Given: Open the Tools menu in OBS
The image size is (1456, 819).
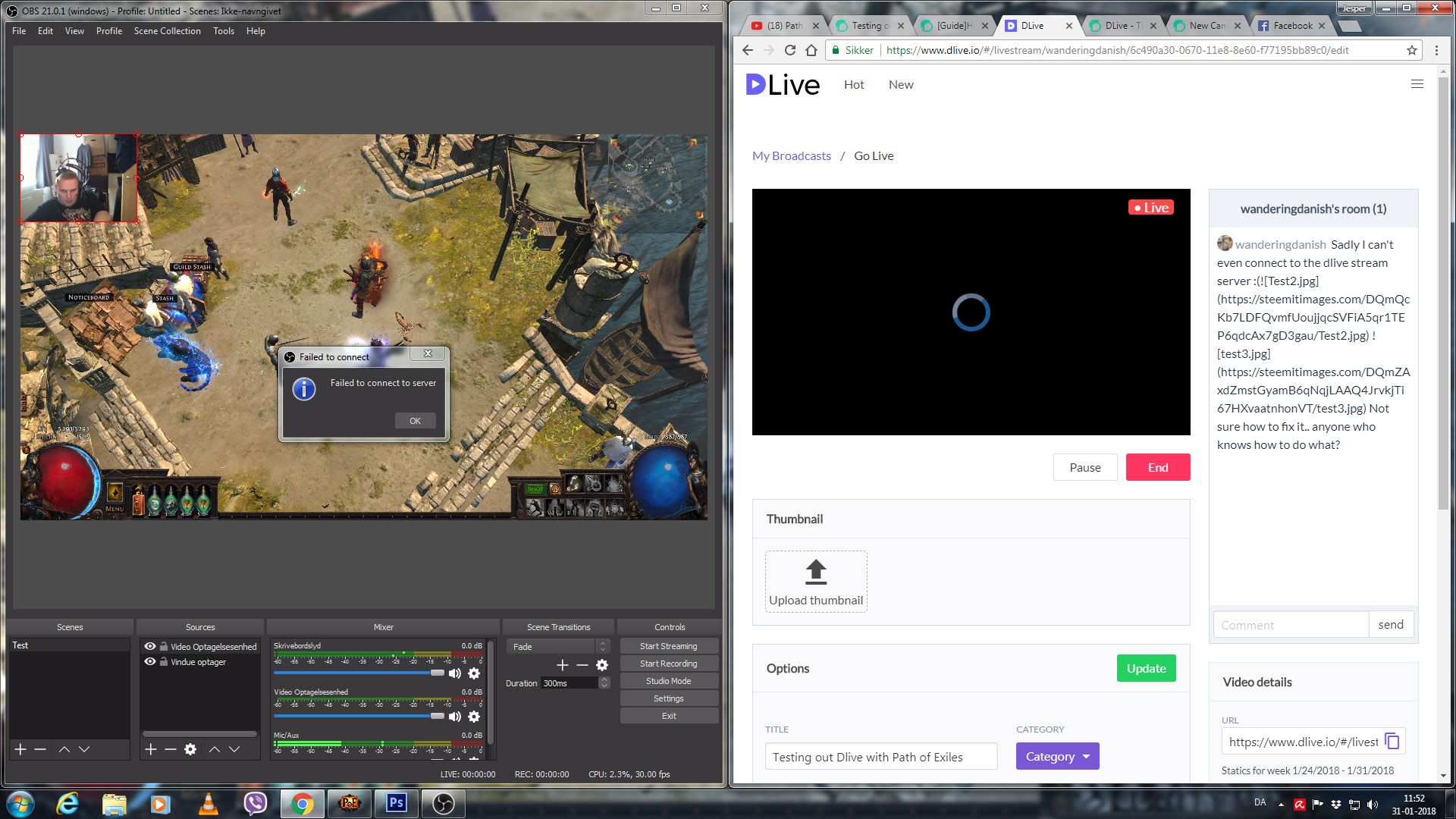Looking at the screenshot, I should point(224,31).
